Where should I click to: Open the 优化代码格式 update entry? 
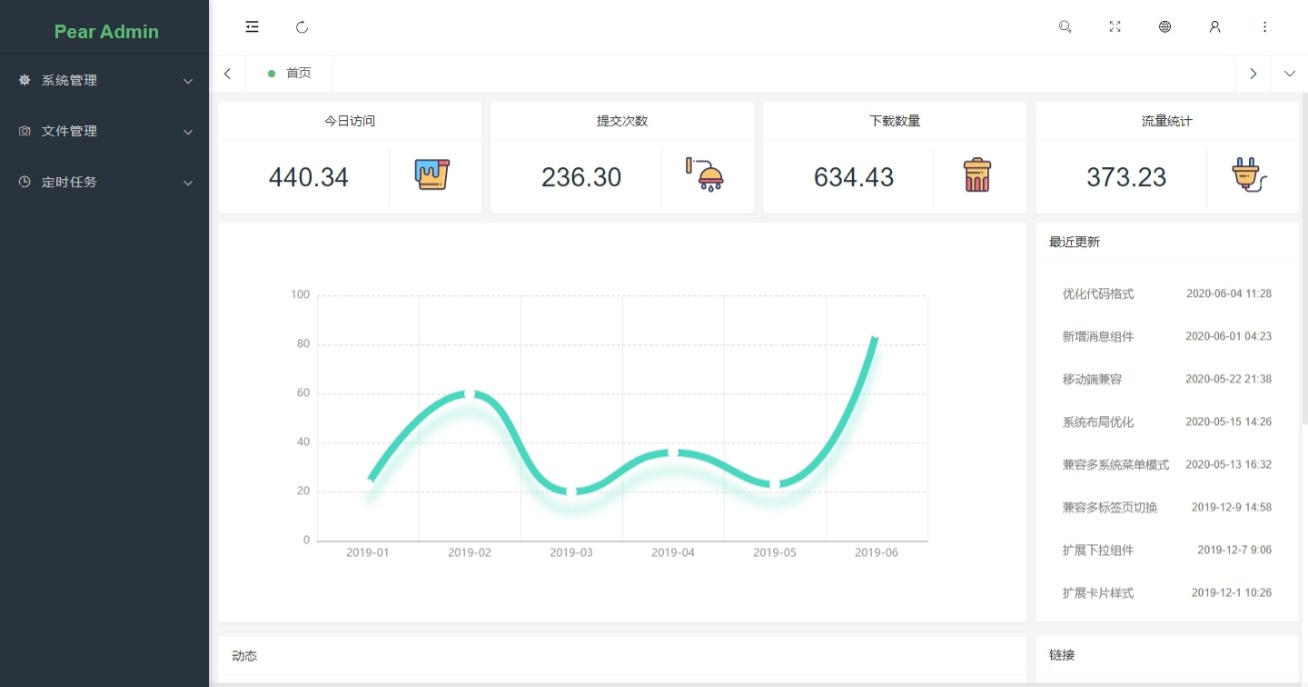click(x=1167, y=294)
